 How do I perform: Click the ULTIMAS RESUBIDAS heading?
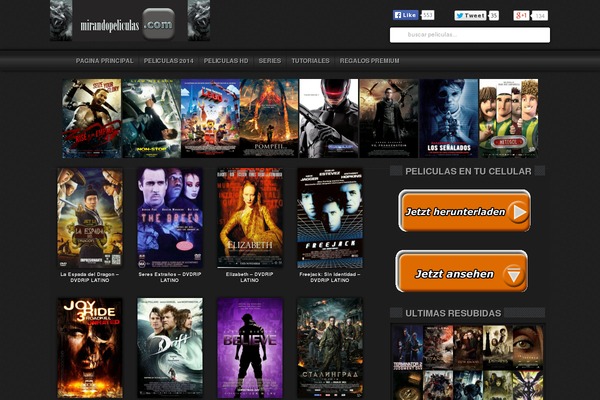(x=453, y=313)
